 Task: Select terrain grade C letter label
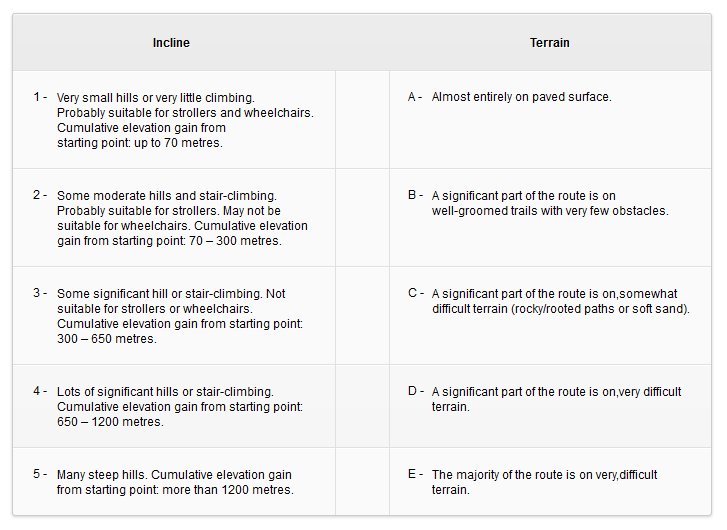(x=415, y=293)
